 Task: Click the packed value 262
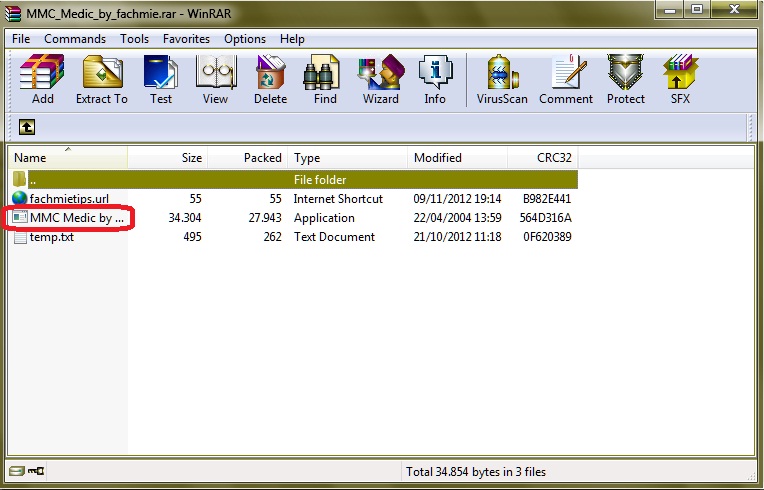[x=272, y=237]
